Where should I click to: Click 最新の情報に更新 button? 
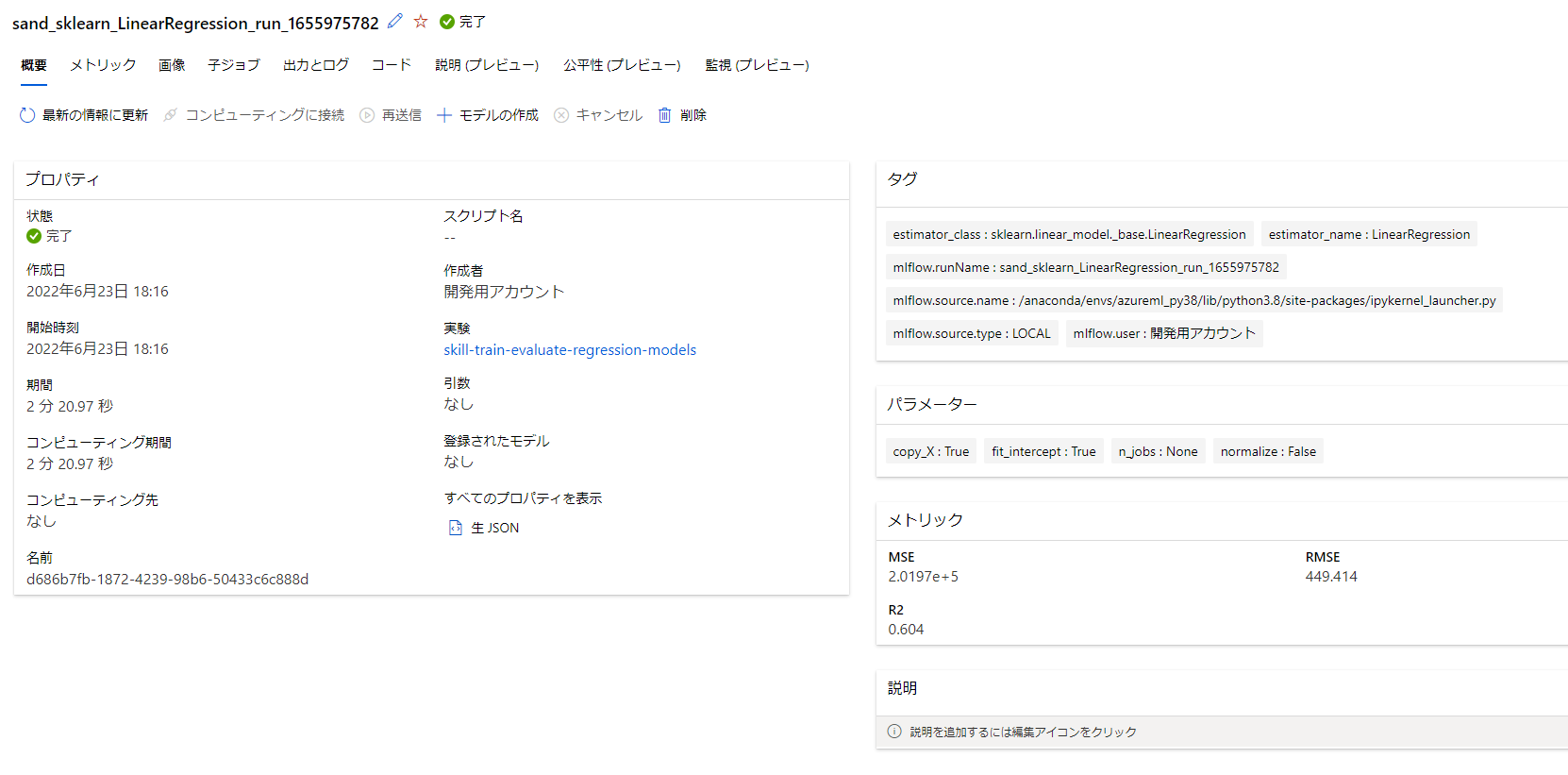coord(84,115)
